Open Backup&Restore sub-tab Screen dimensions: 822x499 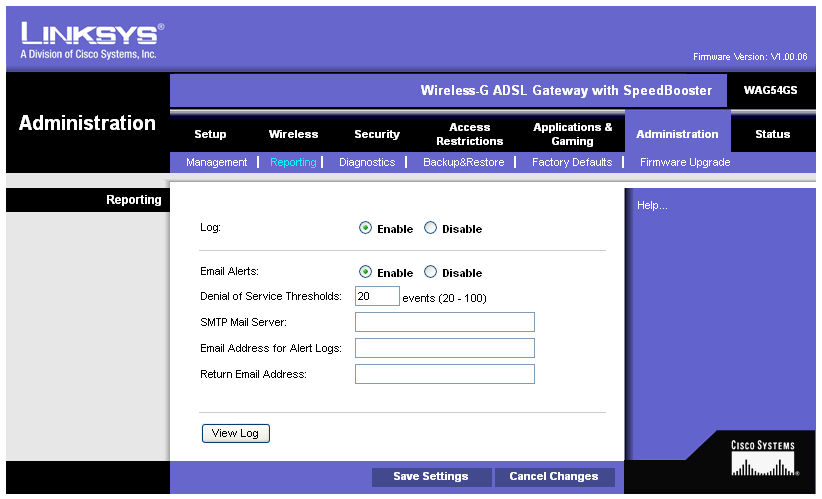463,162
